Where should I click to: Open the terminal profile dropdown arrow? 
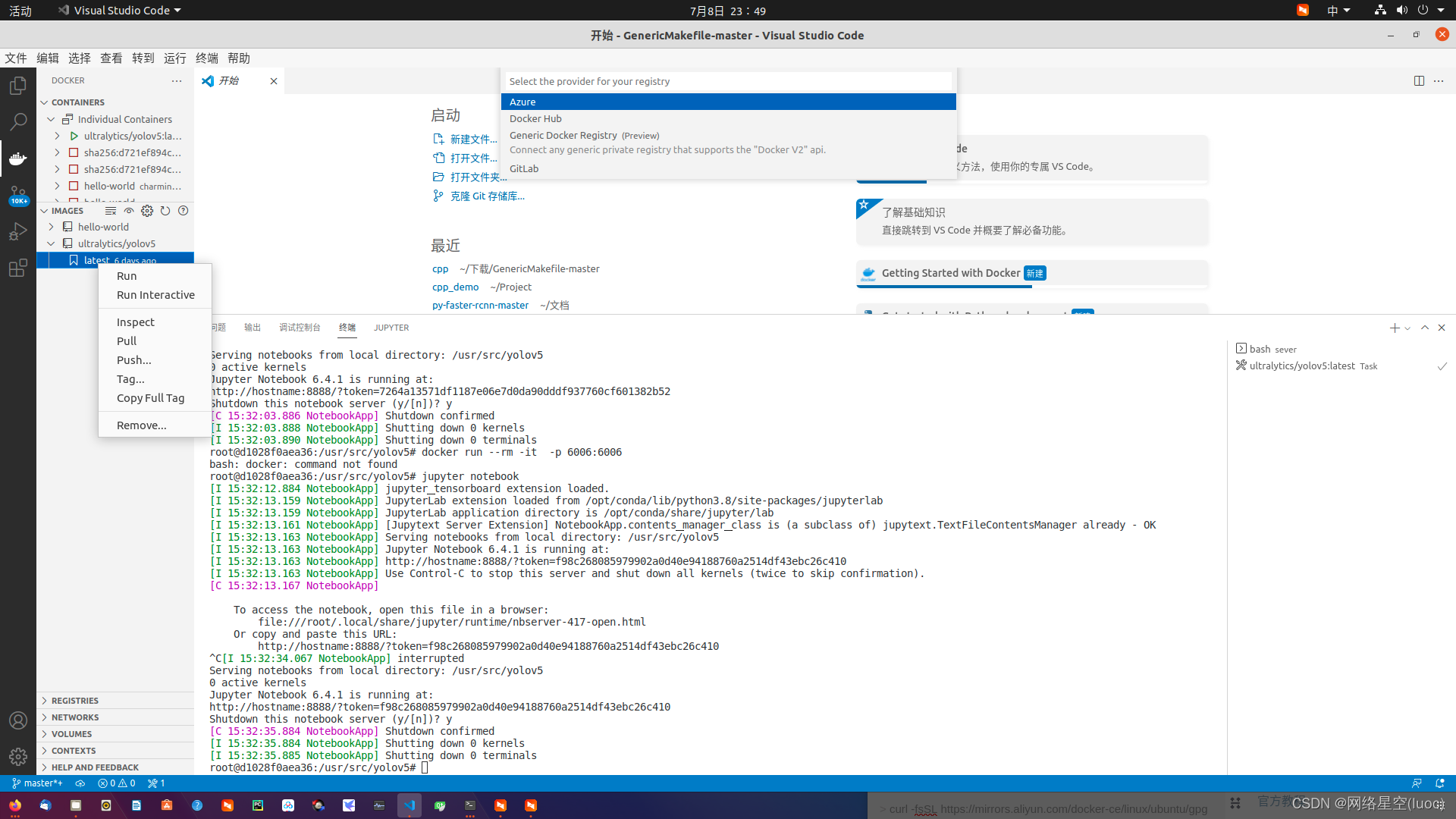(1407, 328)
